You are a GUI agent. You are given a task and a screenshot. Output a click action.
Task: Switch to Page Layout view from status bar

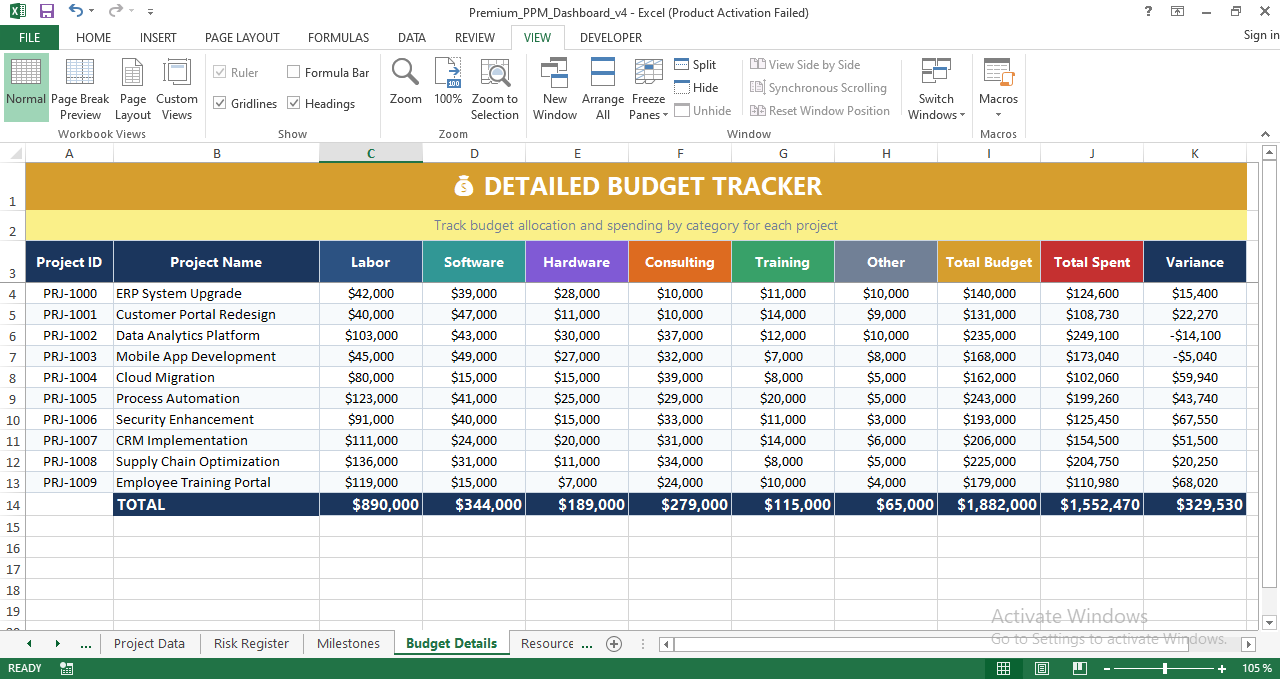point(1041,668)
